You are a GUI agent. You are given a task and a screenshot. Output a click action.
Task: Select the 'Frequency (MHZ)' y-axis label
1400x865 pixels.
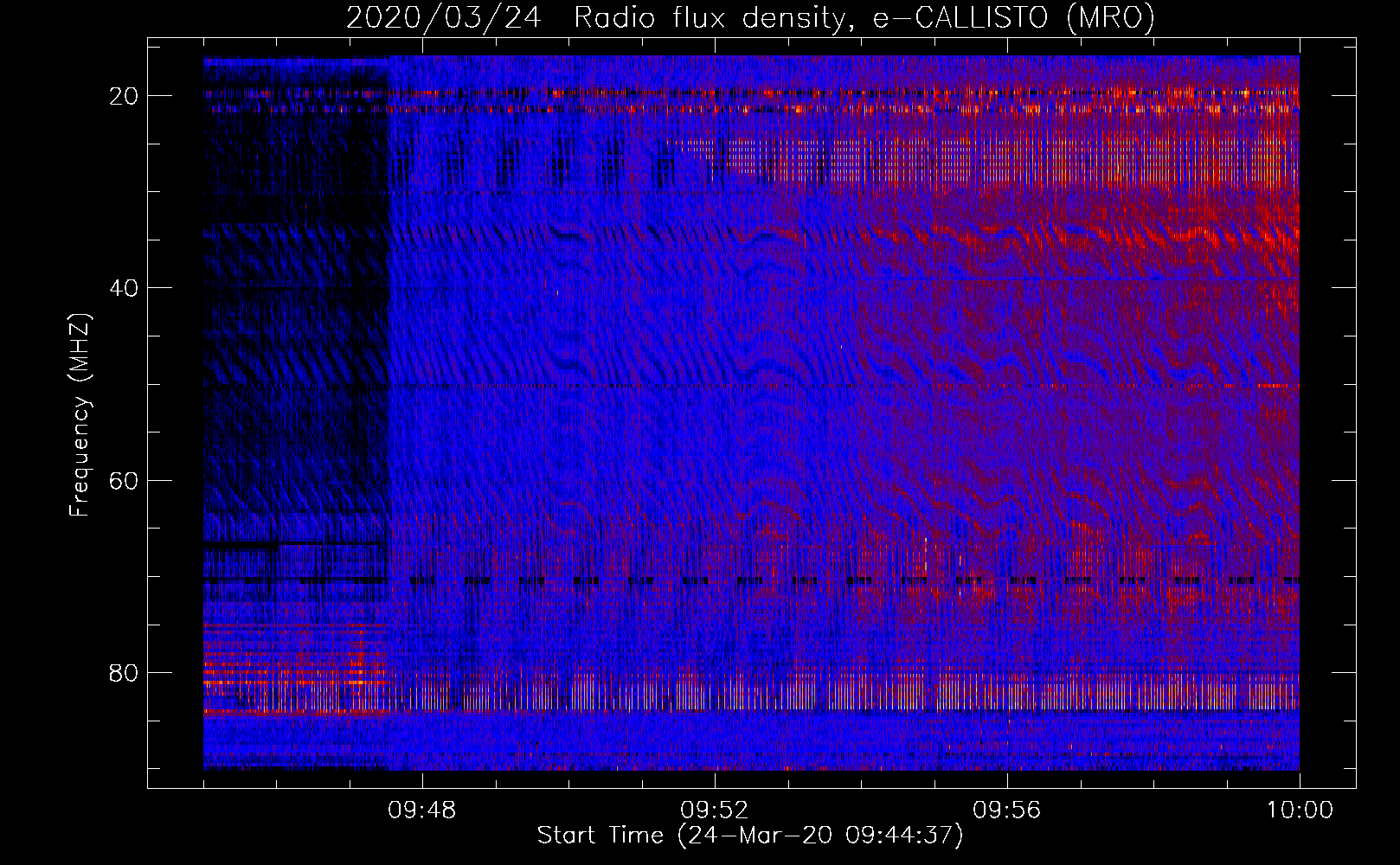coord(79,415)
